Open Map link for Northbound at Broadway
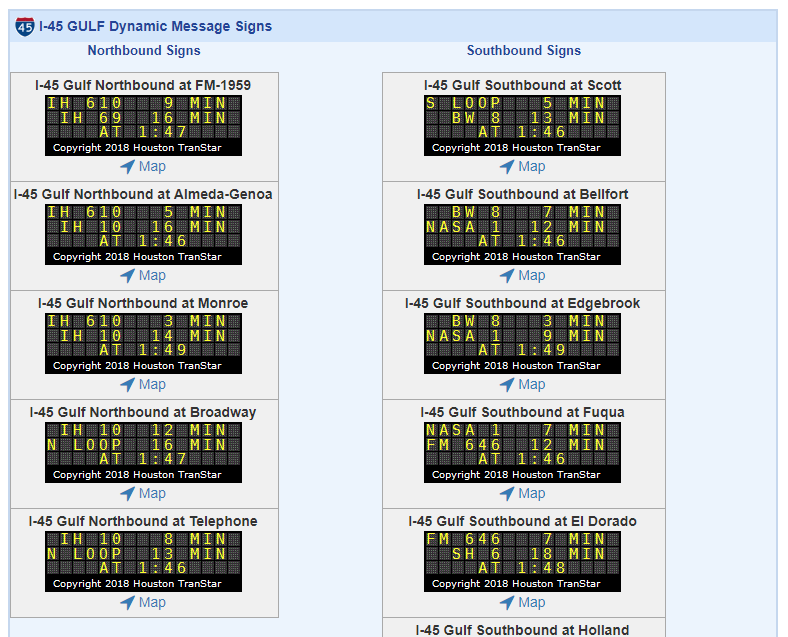 tap(152, 493)
